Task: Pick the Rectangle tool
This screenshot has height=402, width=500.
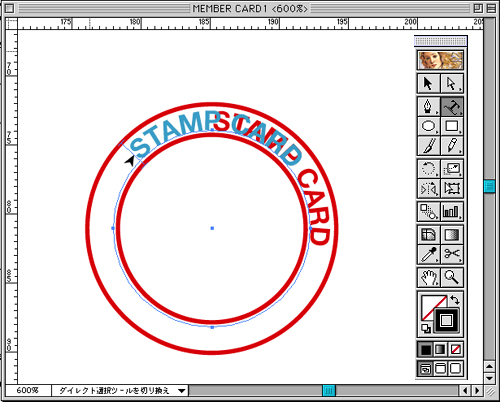Action: (452, 126)
